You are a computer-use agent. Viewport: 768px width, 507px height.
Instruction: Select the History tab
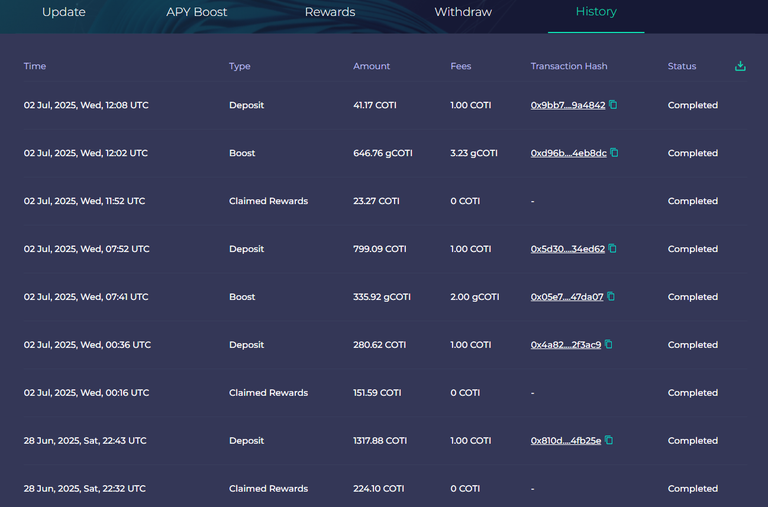click(x=596, y=12)
